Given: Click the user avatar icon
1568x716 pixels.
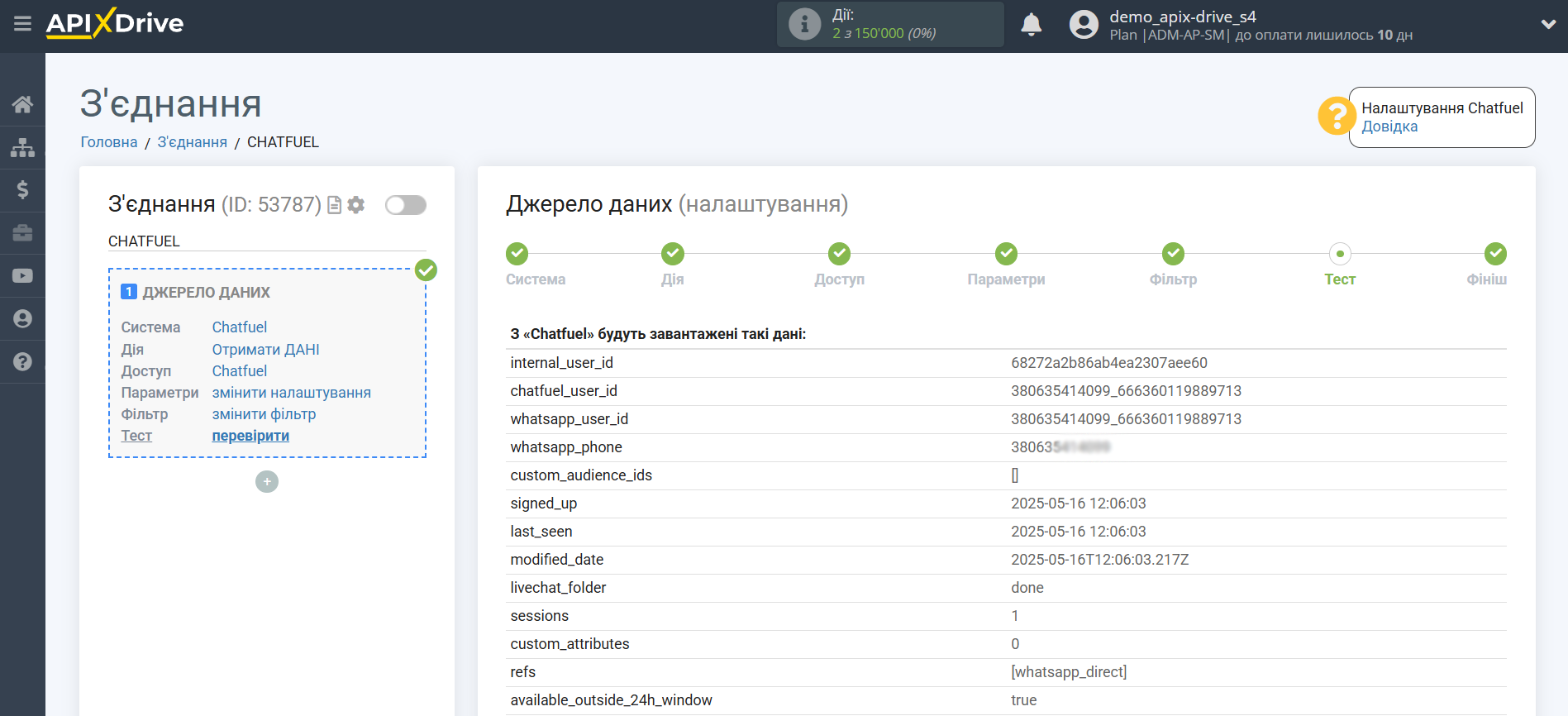Looking at the screenshot, I should [x=1084, y=24].
